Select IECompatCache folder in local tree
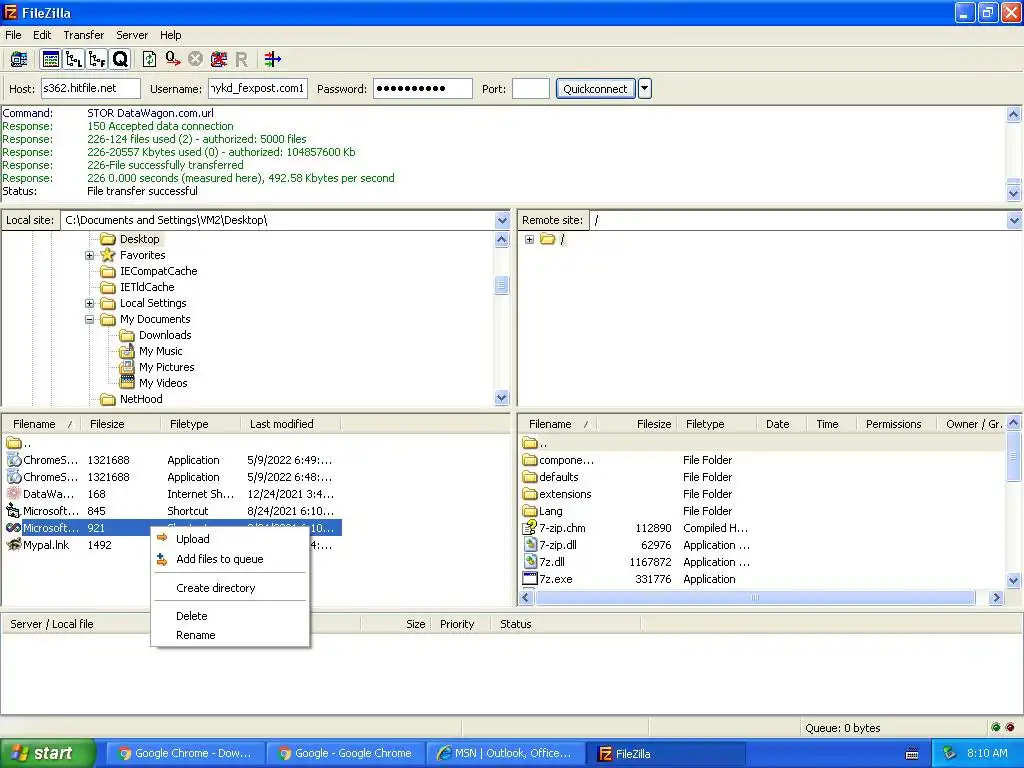The width and height of the screenshot is (1024, 768). coord(158,271)
